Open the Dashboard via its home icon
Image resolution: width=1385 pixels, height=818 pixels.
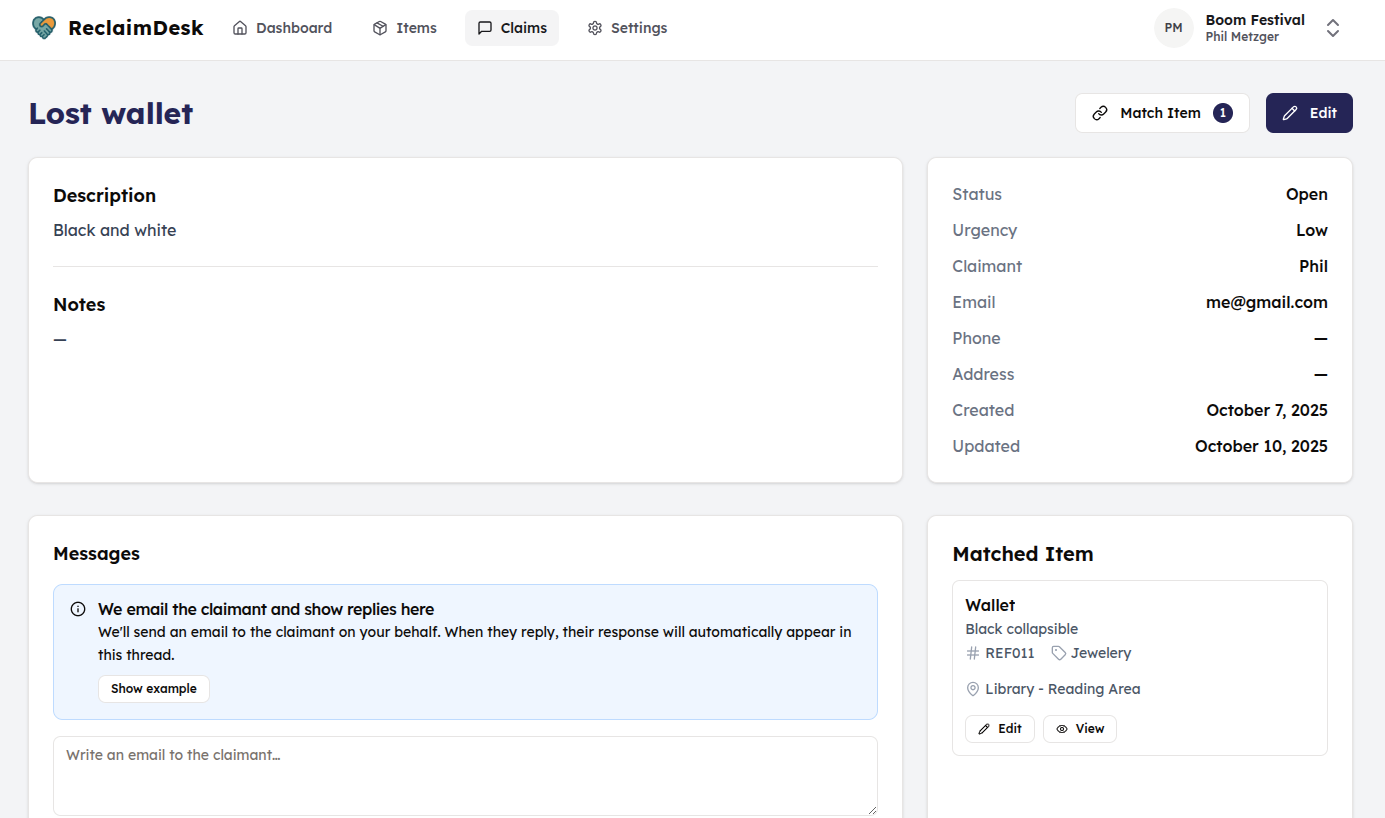pyautogui.click(x=238, y=27)
